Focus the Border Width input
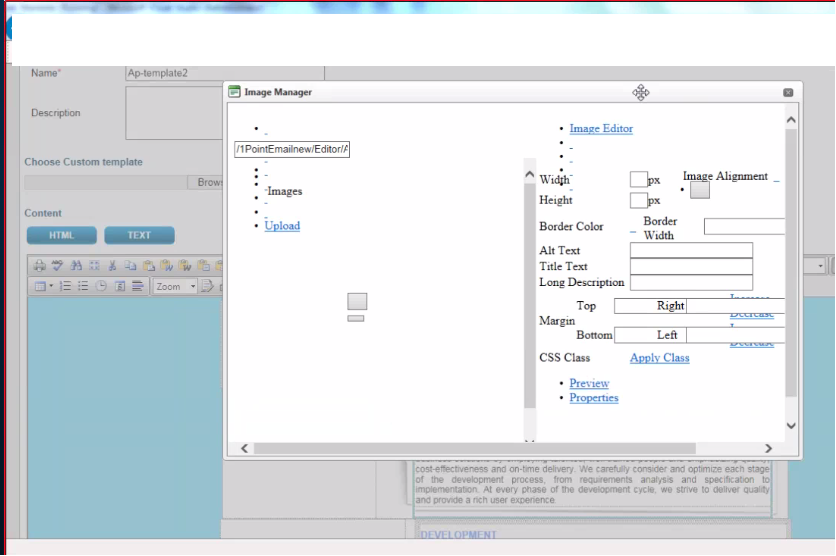The height and width of the screenshot is (556, 836). (x=744, y=227)
